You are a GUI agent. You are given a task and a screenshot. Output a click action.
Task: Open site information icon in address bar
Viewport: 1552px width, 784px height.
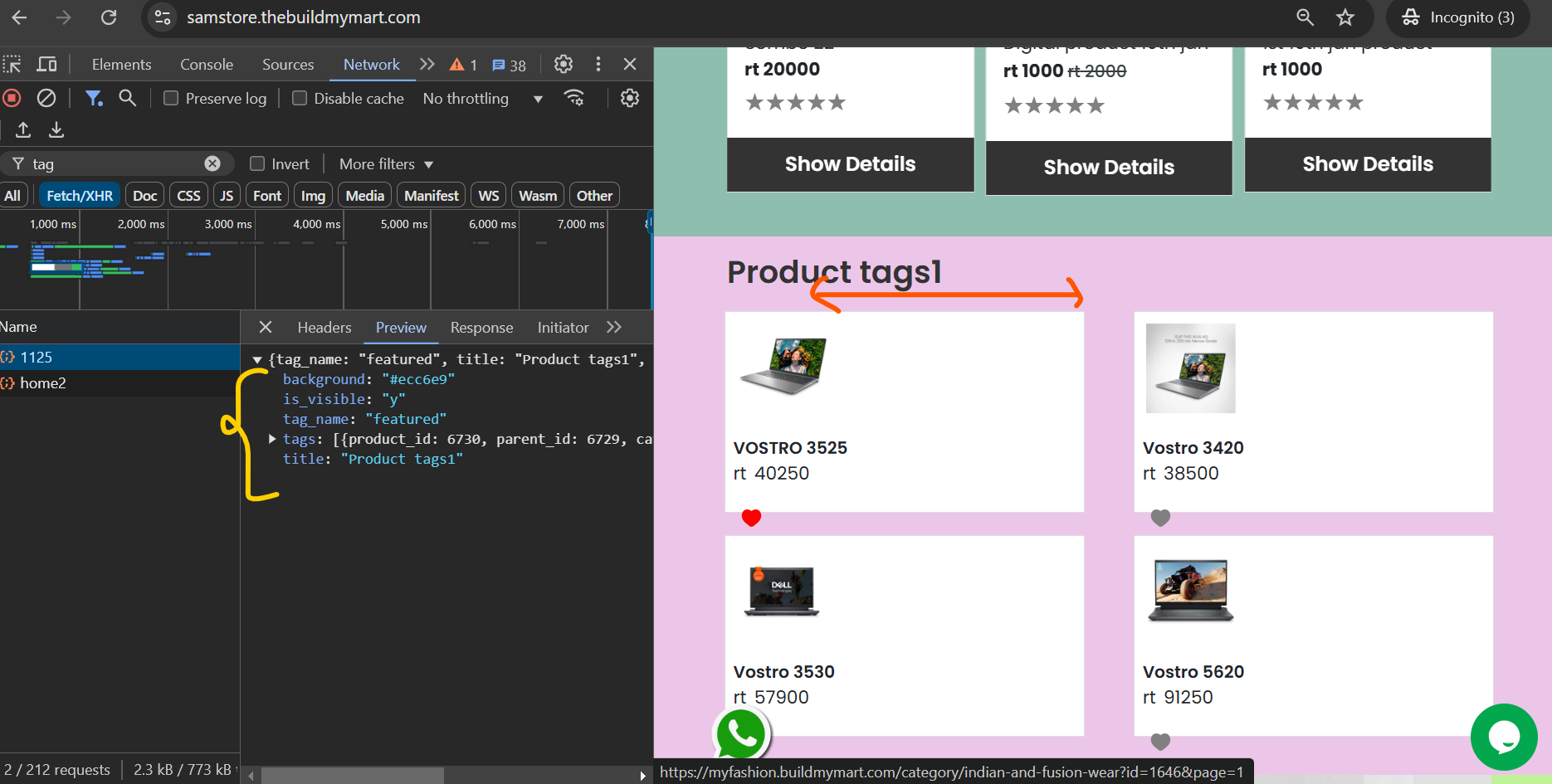pos(163,17)
